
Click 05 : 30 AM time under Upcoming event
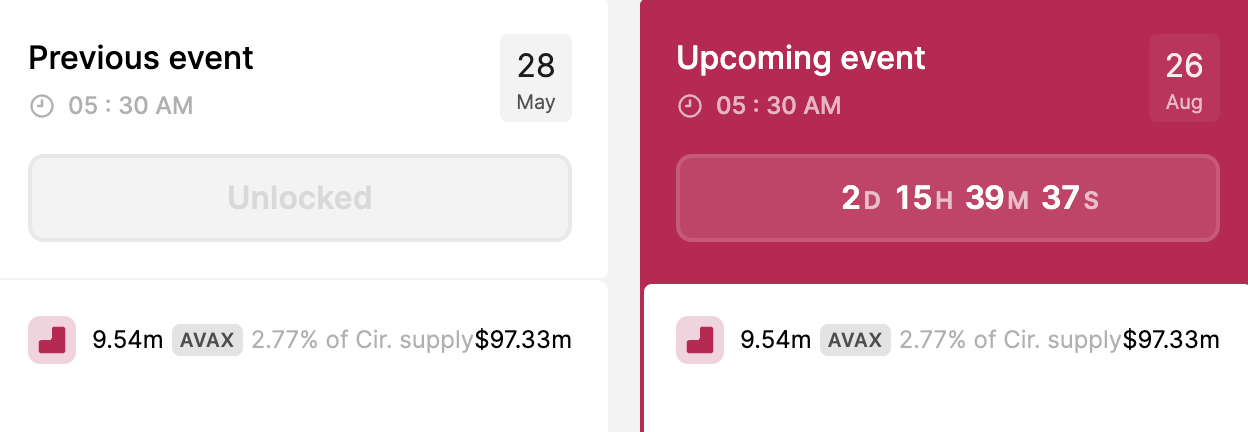pyautogui.click(x=779, y=105)
